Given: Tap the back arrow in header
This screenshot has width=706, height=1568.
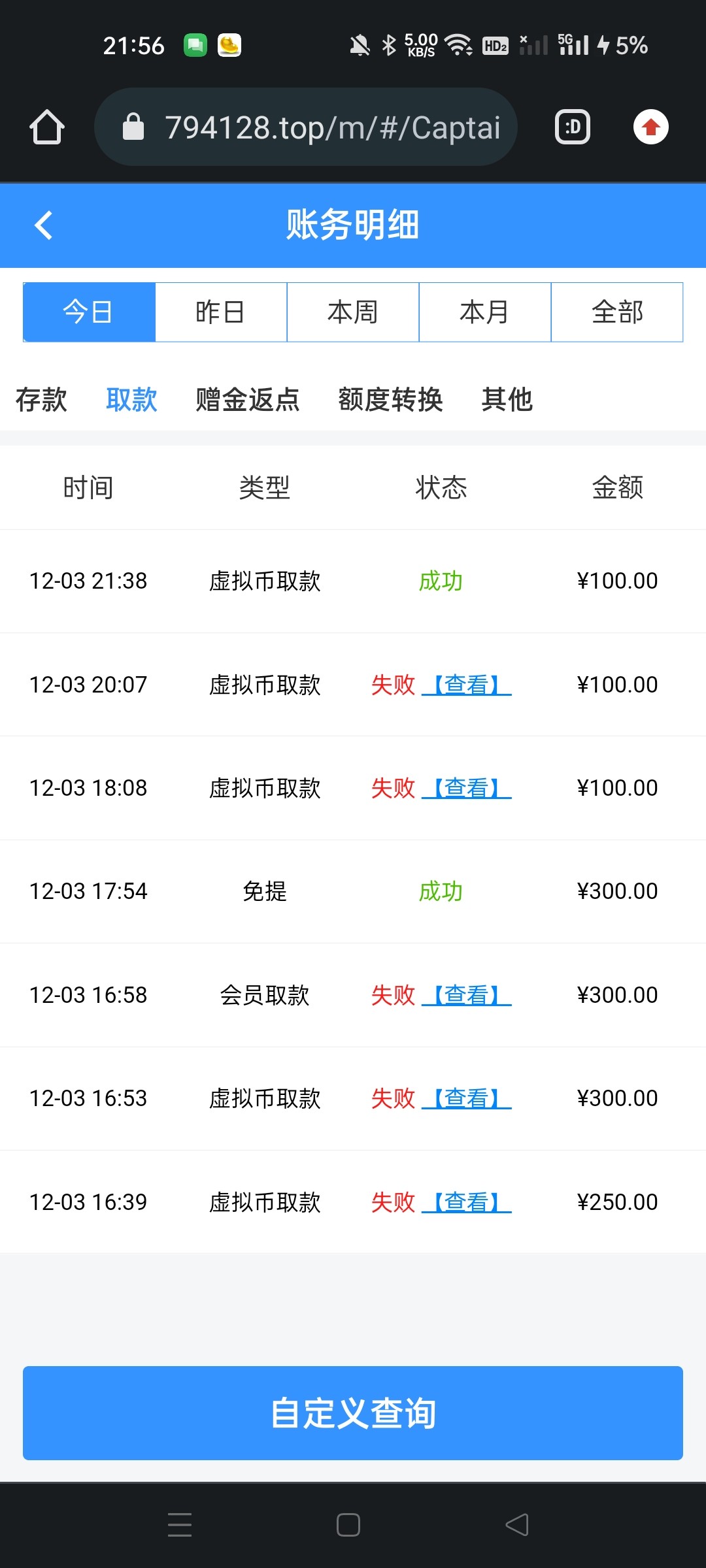Looking at the screenshot, I should [44, 225].
